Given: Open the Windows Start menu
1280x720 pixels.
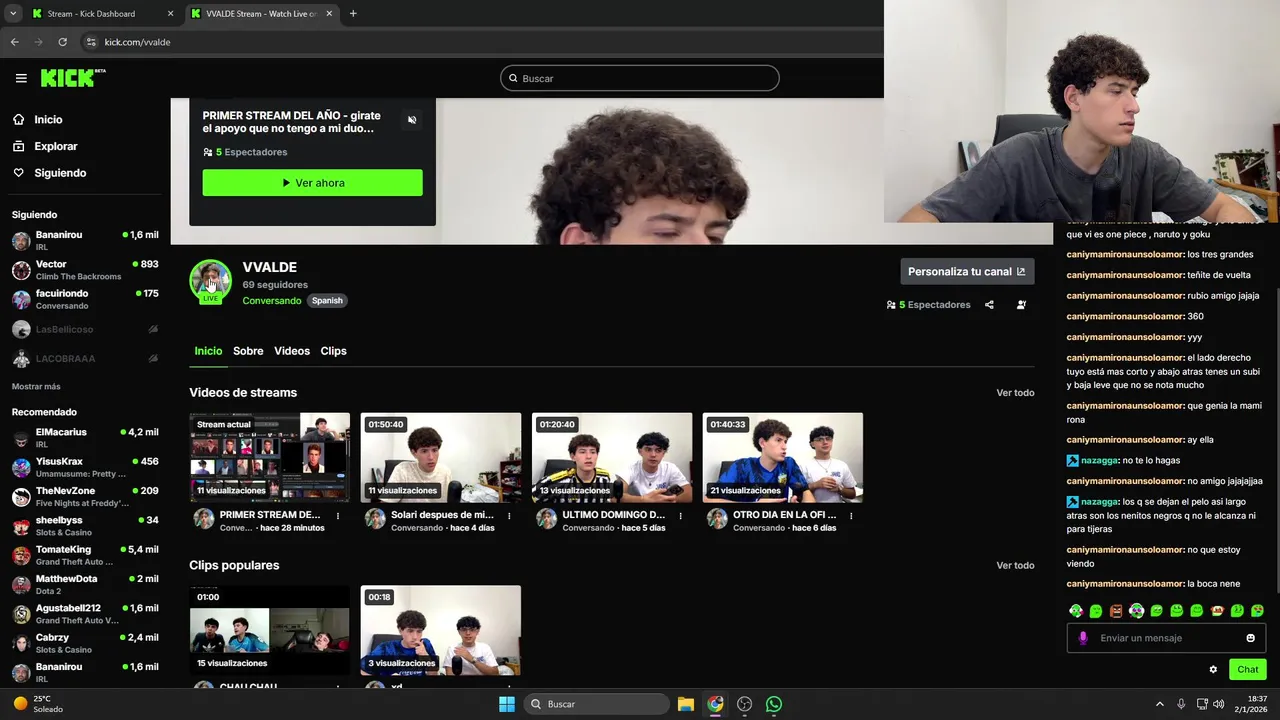Looking at the screenshot, I should click(x=507, y=704).
